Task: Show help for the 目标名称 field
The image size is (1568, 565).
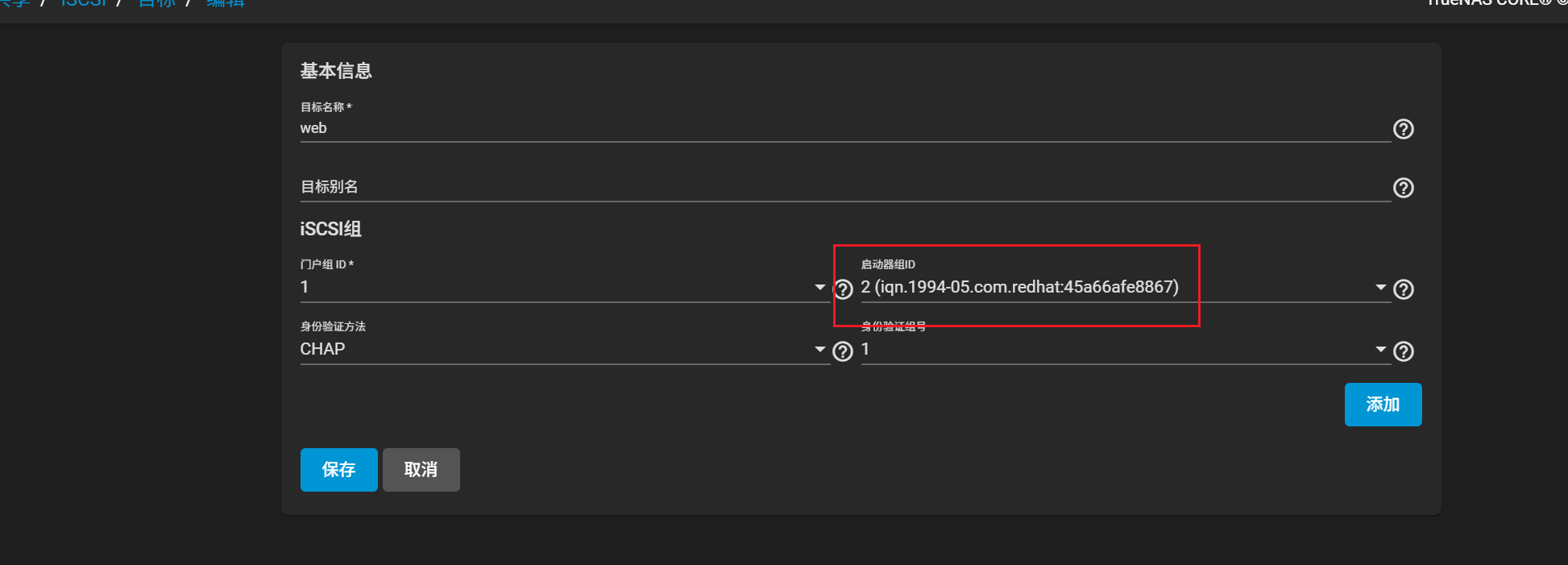Action: pyautogui.click(x=1403, y=129)
